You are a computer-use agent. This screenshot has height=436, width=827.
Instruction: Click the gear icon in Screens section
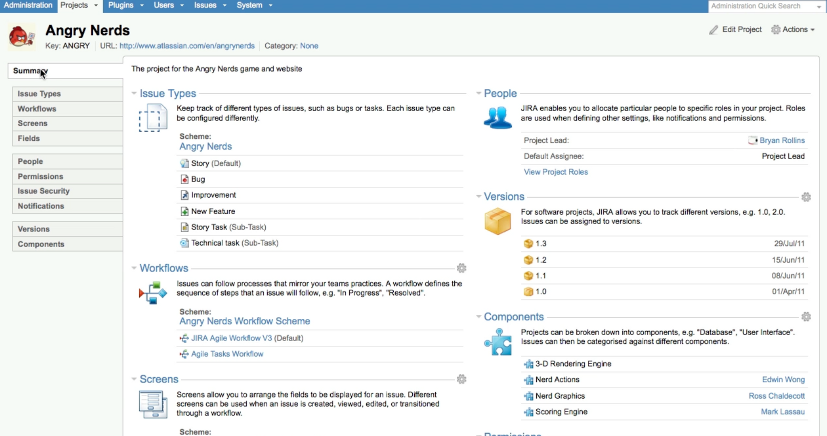pos(461,380)
